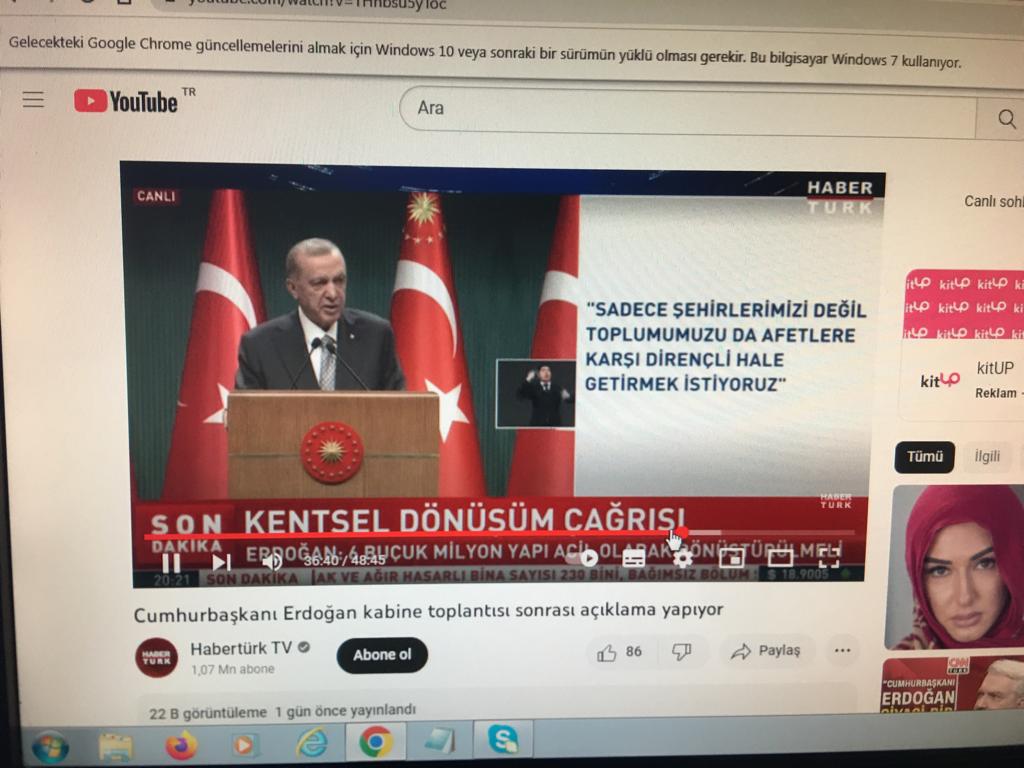Click the Chrome icon in the taskbar
Screen dimensions: 1024x768
(x=376, y=742)
